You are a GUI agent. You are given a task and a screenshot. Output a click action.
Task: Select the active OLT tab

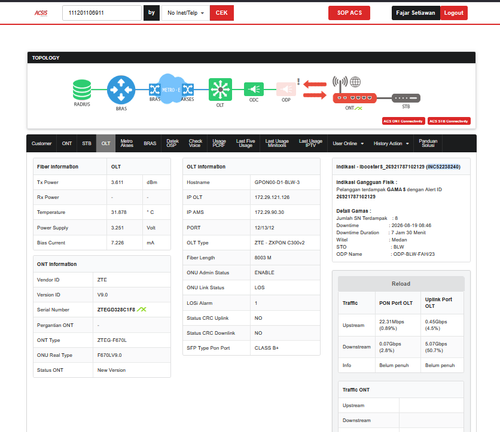point(106,143)
